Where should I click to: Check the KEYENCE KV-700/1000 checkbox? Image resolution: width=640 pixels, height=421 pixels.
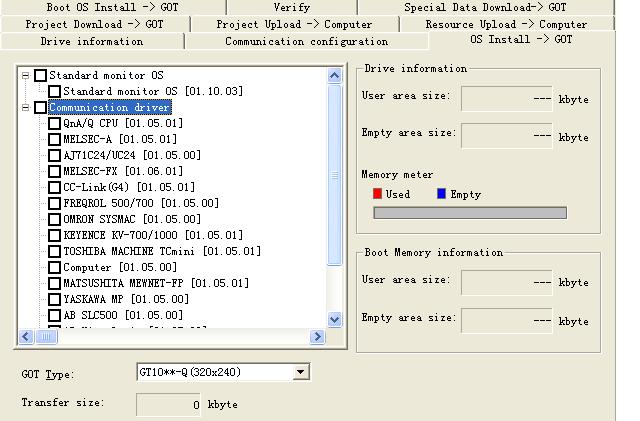tap(54, 235)
